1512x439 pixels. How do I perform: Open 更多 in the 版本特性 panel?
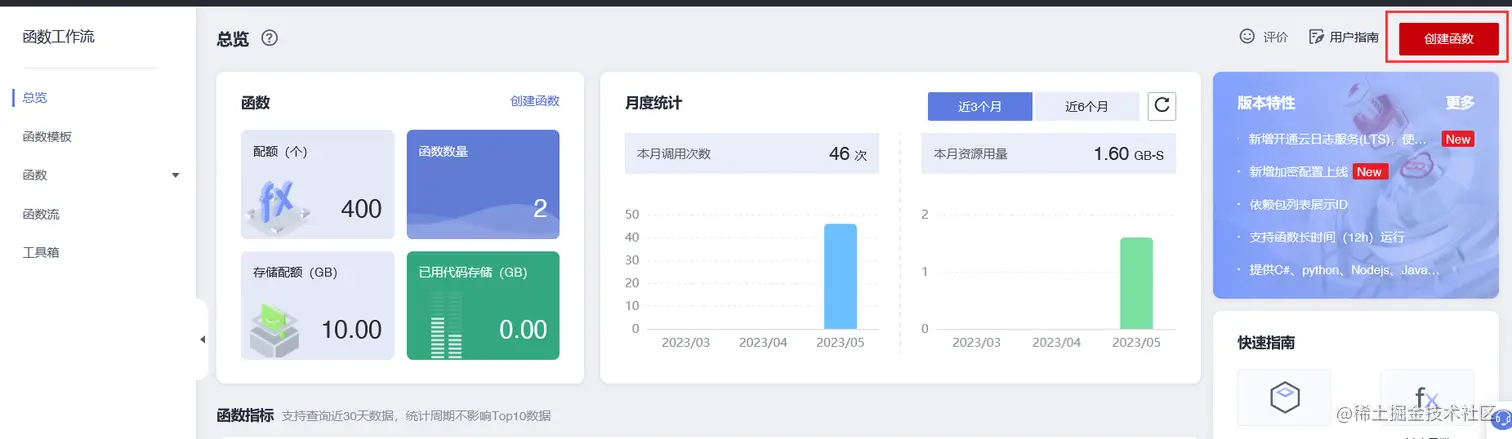[1460, 103]
